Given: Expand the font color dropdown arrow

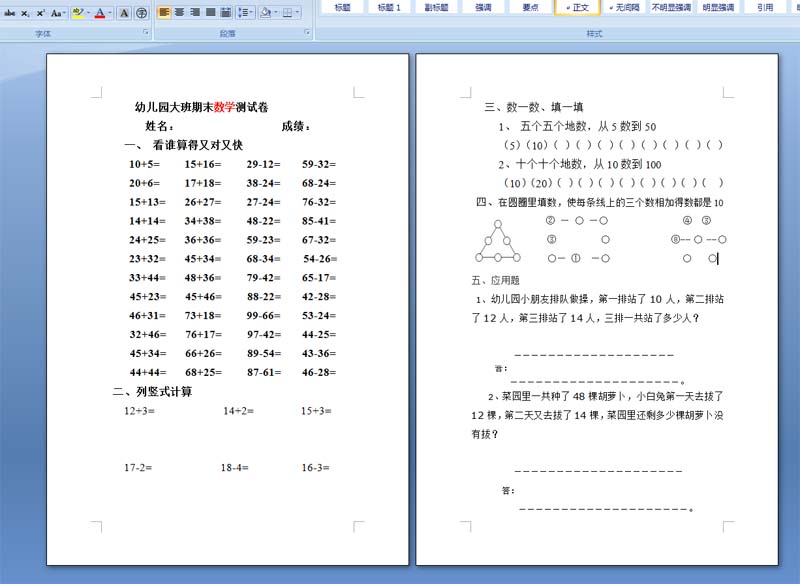Looking at the screenshot, I should click(x=110, y=13).
